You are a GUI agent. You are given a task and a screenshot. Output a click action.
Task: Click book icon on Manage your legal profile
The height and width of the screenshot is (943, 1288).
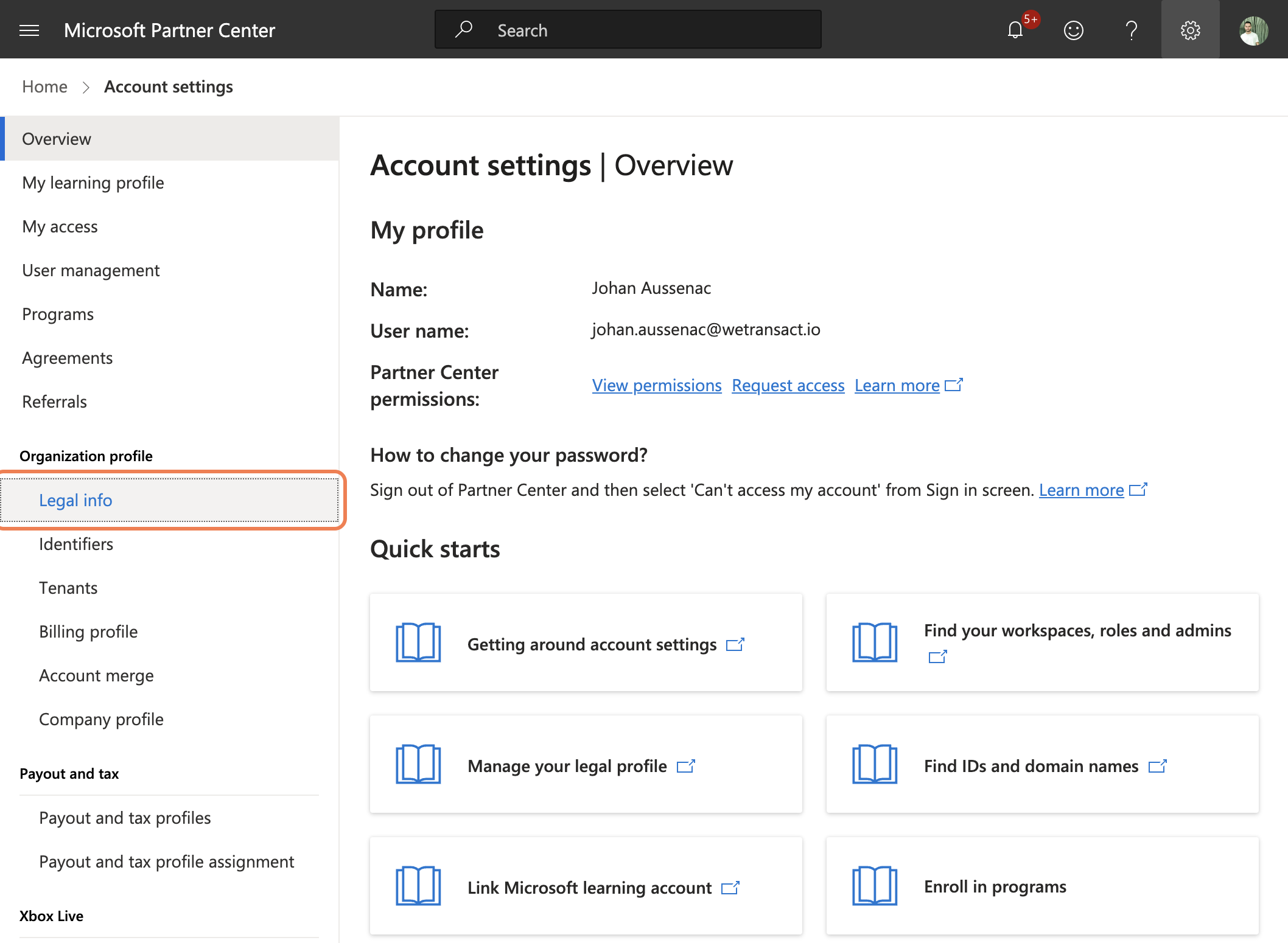pyautogui.click(x=418, y=764)
